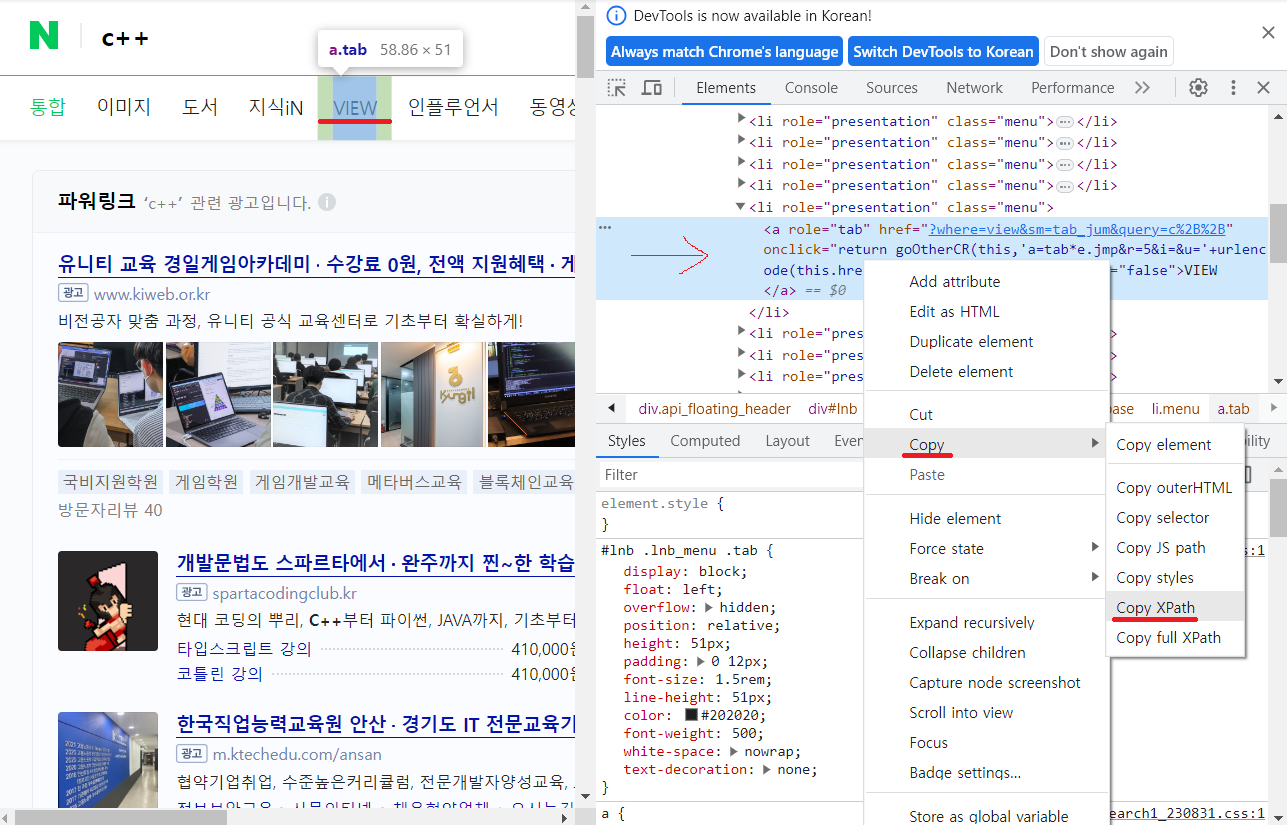Click the info icon beside 파워링크 ad notice
Viewport: 1287px width, 825px height.
point(327,202)
